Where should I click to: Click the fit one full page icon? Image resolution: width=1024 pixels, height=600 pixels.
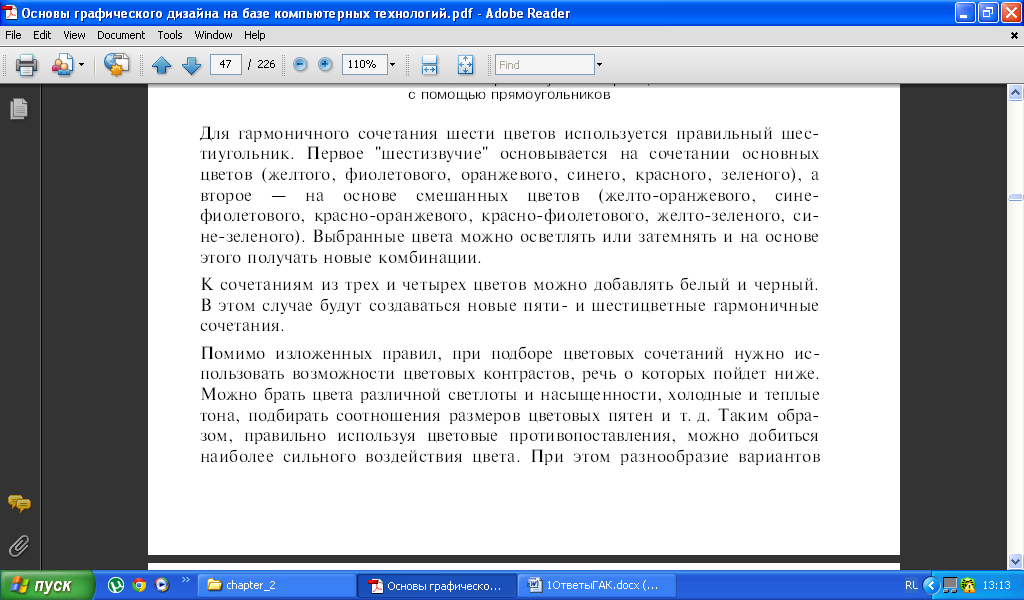(x=465, y=65)
